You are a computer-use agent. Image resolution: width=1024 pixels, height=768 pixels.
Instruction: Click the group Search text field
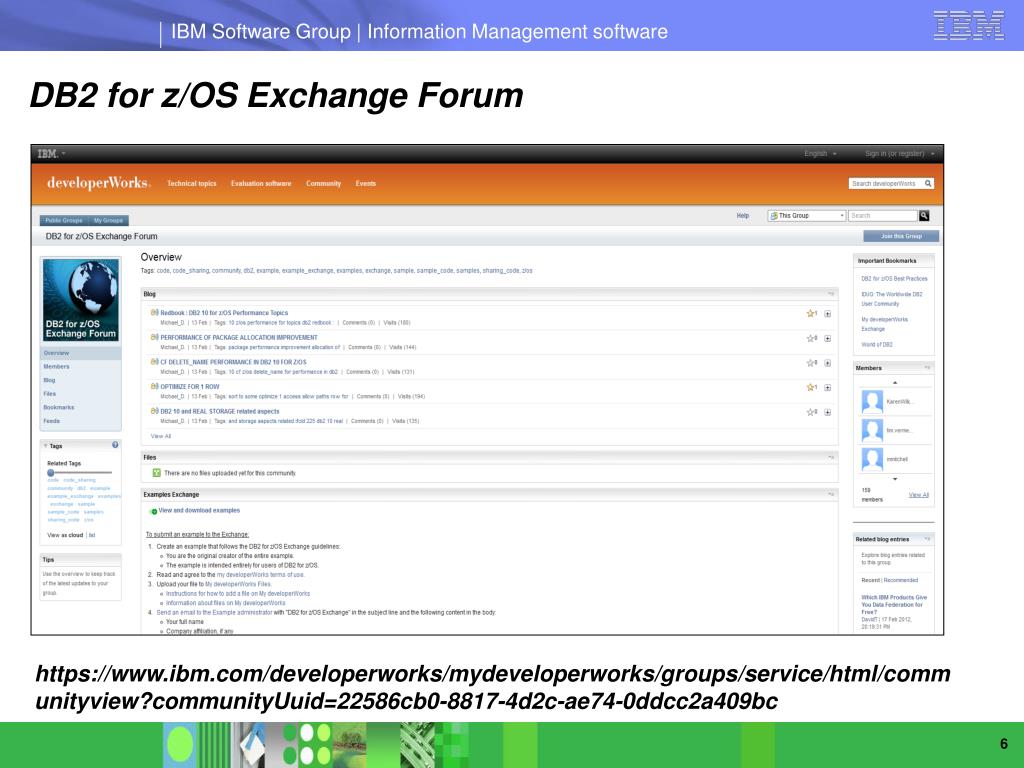[884, 216]
